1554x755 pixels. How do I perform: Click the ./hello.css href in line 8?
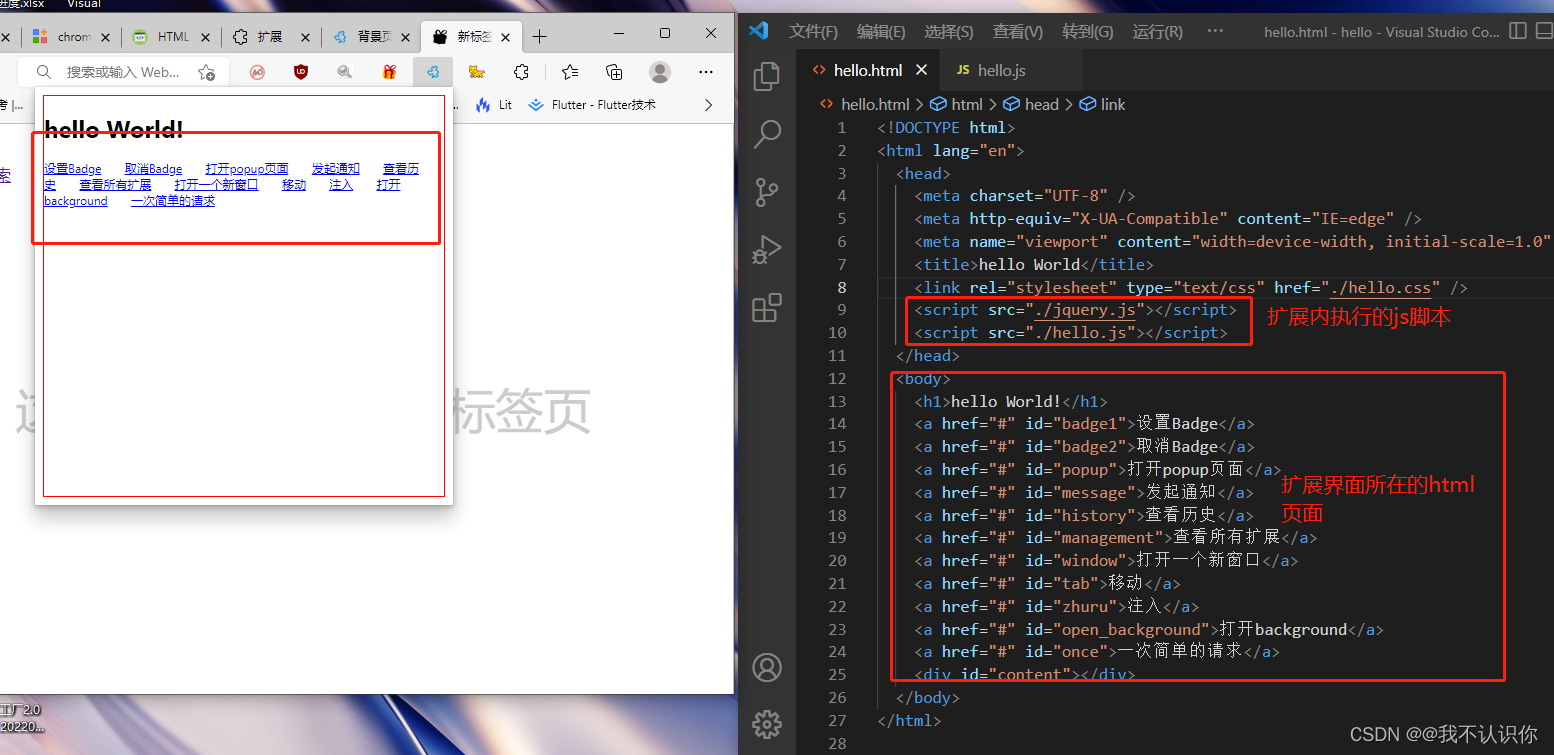[x=1382, y=288]
